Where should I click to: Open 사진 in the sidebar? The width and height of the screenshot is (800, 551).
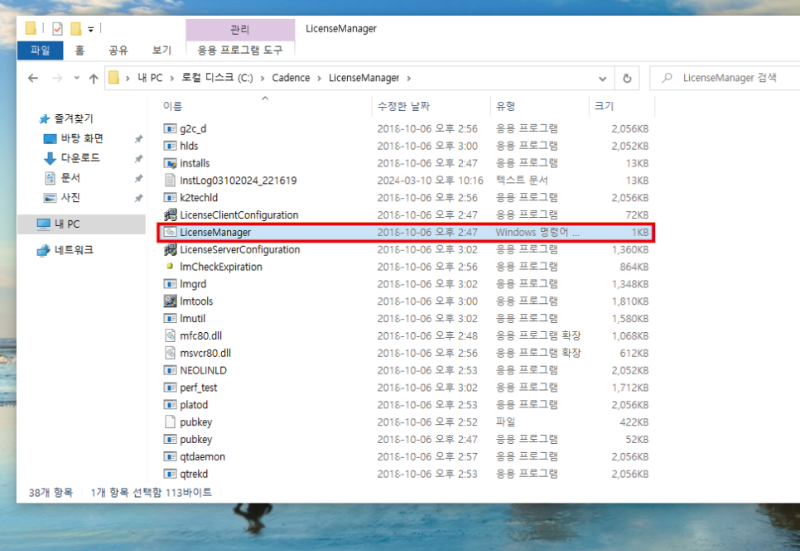[x=71, y=197]
